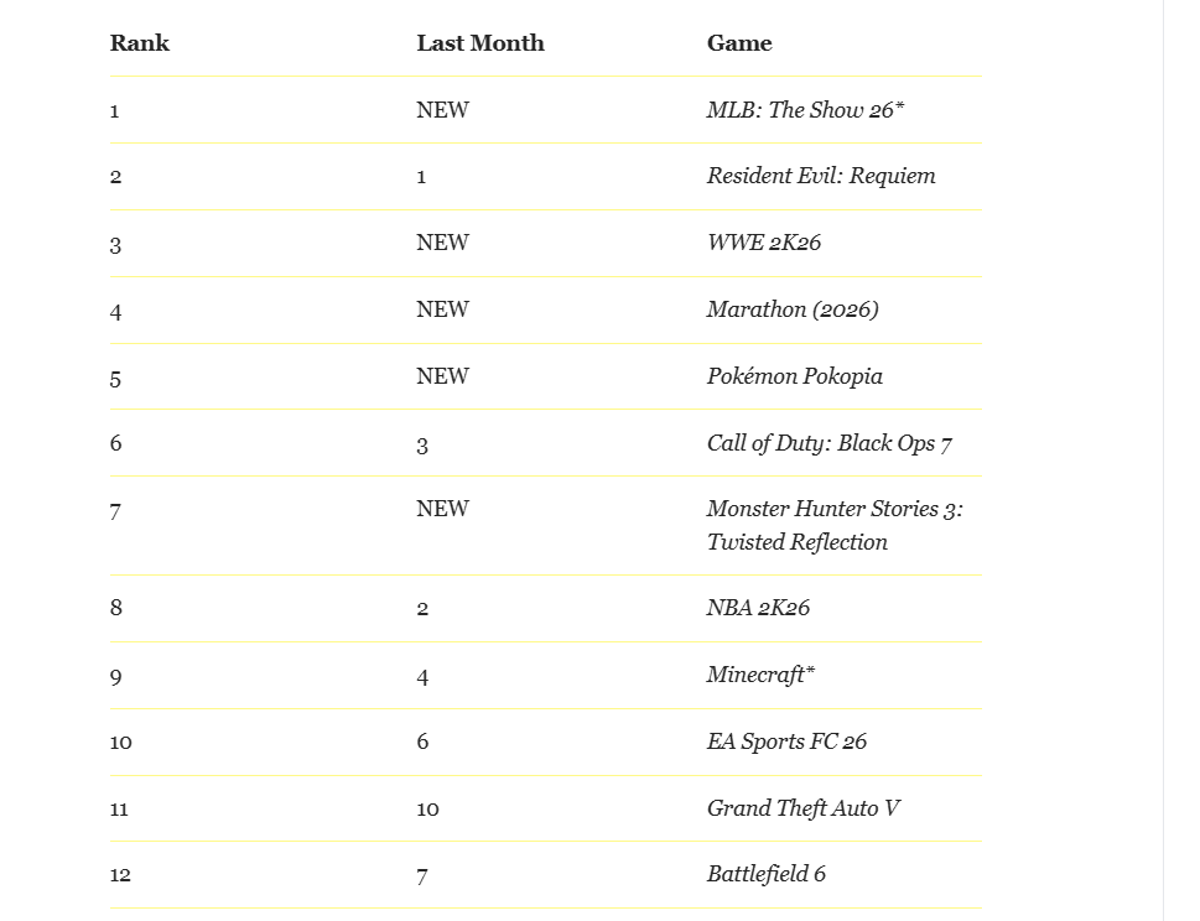Click the Grand Theft Auto V entry
The image size is (1200, 921).
tap(803, 808)
